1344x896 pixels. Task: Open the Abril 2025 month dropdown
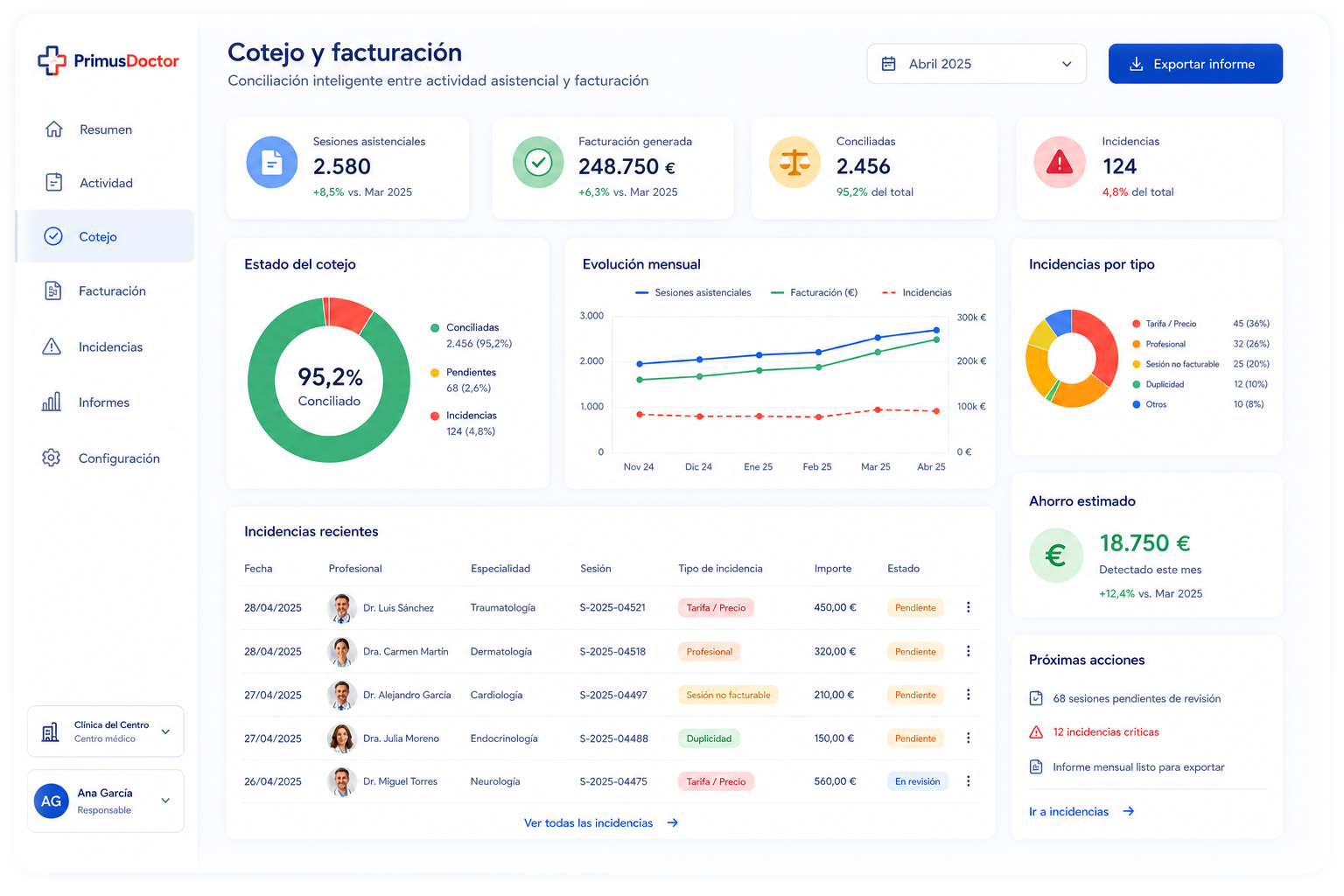point(976,64)
